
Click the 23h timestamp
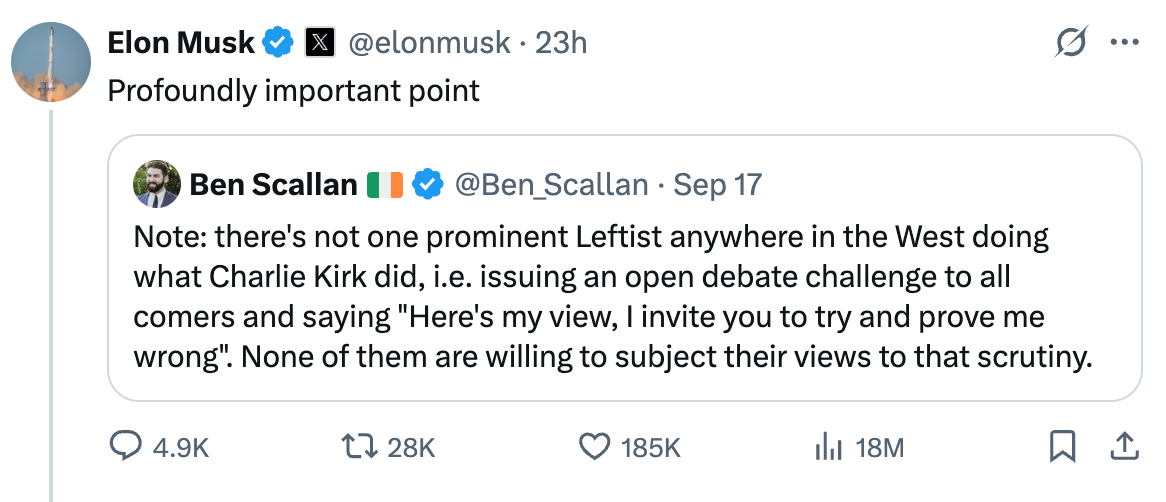[x=562, y=43]
